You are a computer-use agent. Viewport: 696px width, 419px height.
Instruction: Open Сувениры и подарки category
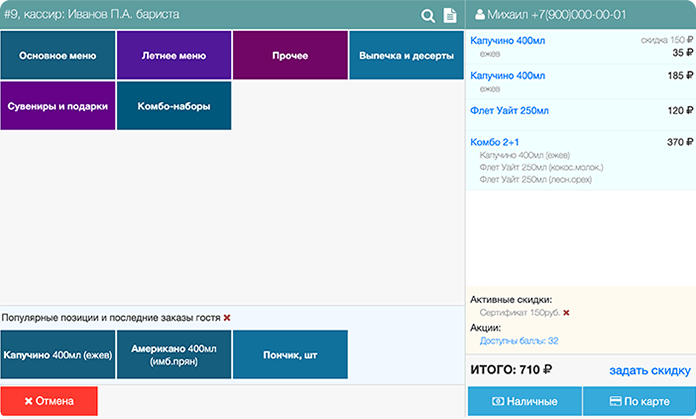[x=58, y=105]
